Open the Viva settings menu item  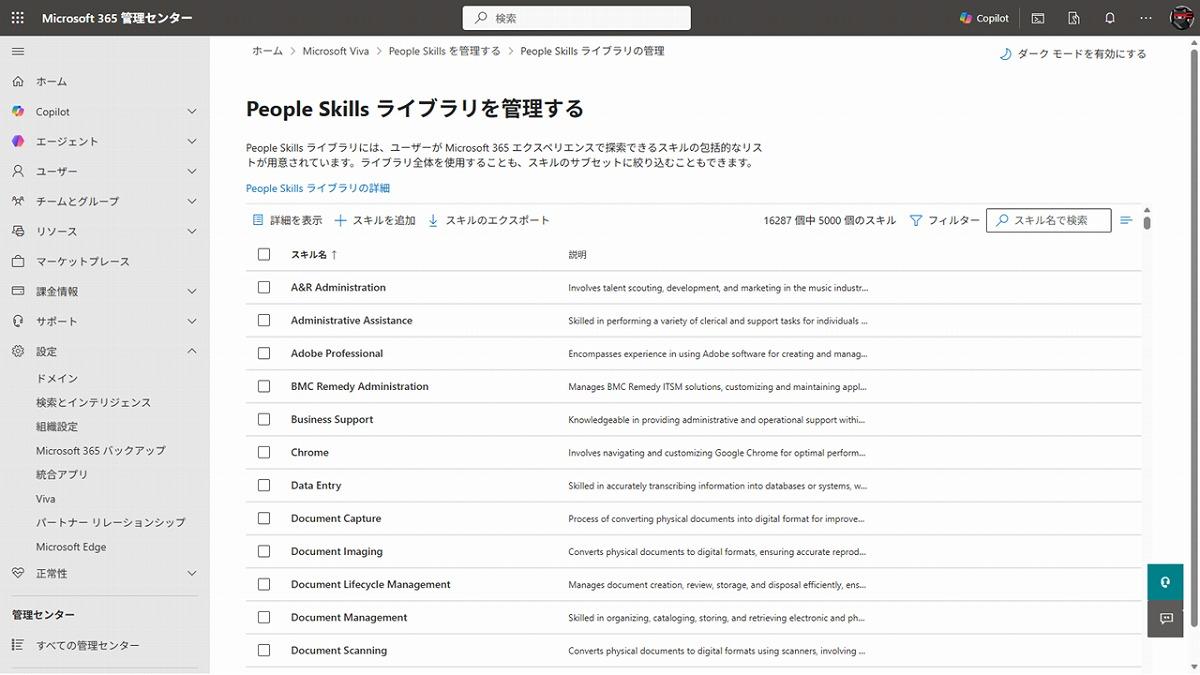46,499
